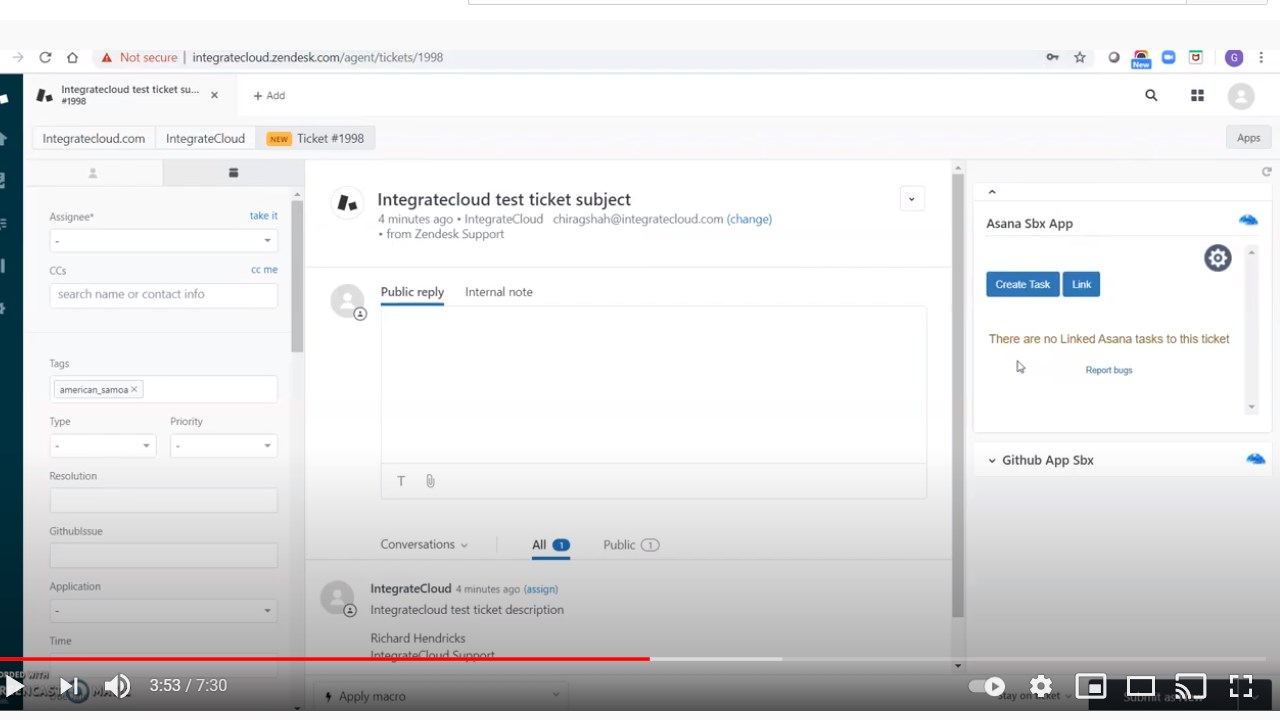Click the GithubIssue field
The width and height of the screenshot is (1280, 720).
(x=164, y=556)
